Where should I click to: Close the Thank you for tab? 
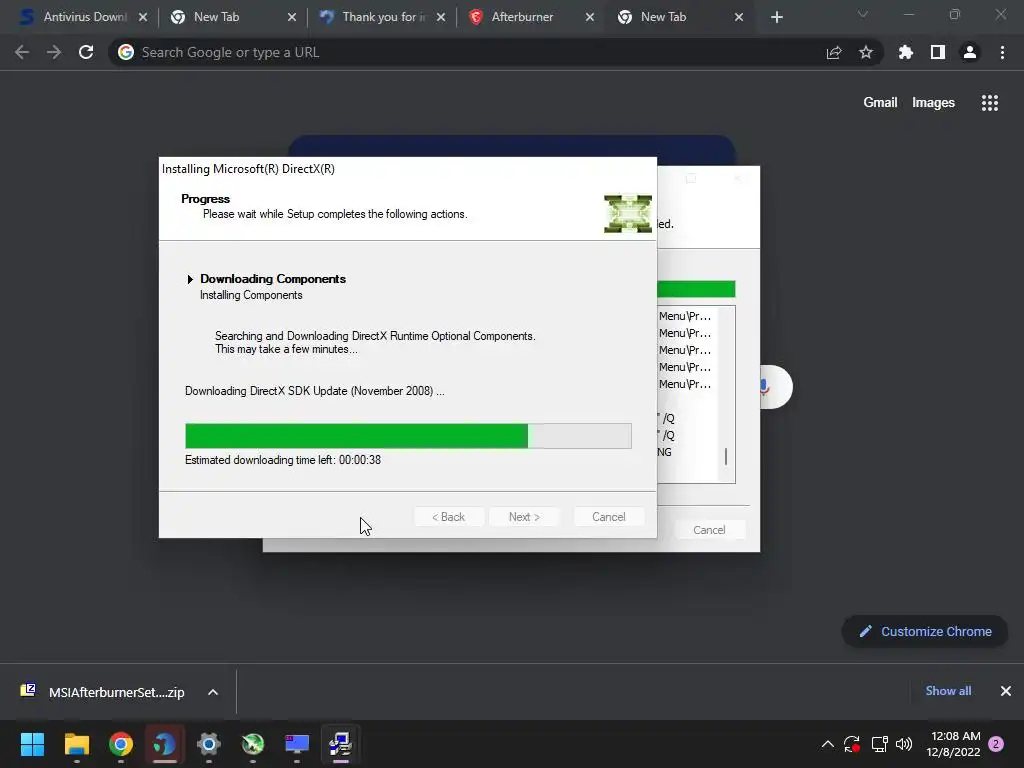441,17
